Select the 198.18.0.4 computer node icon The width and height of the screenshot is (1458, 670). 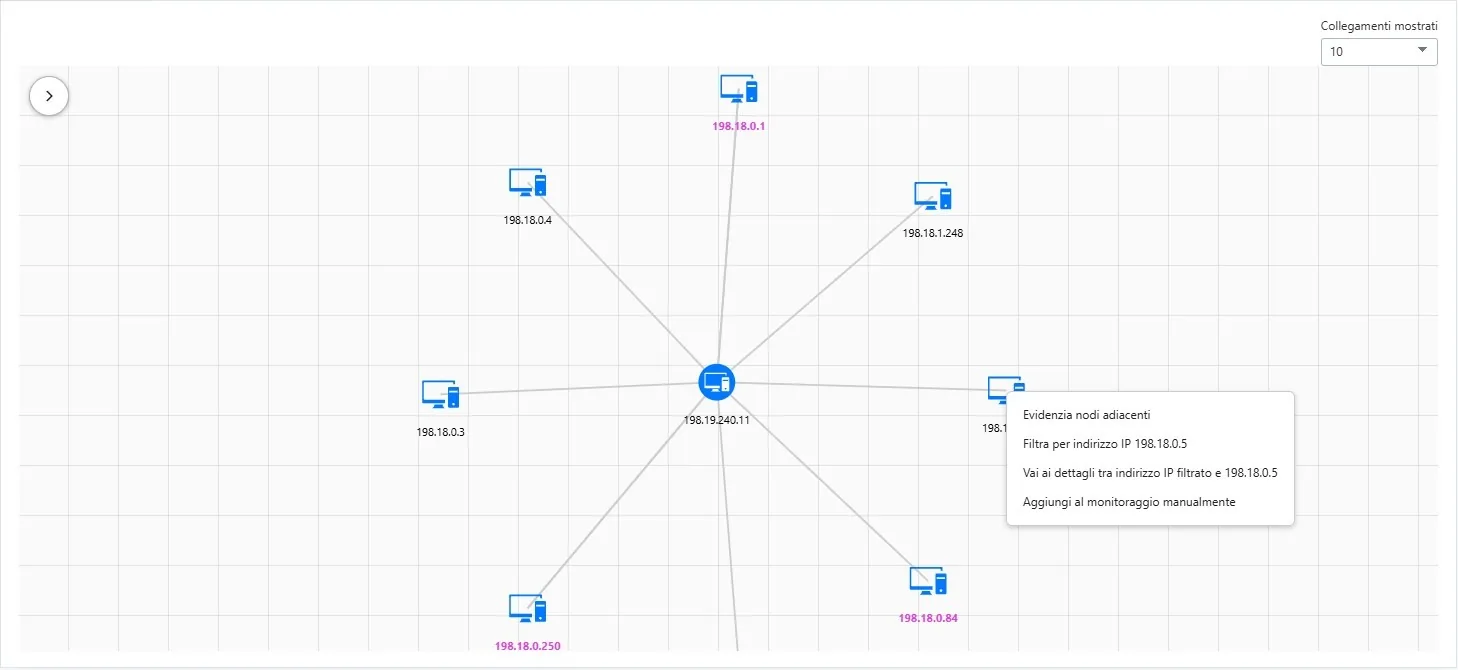[x=527, y=182]
